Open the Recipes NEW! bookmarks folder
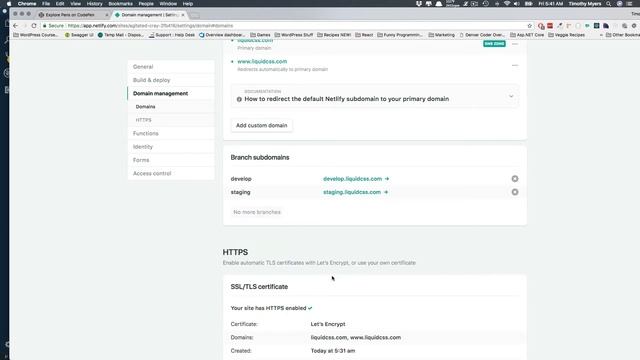Image resolution: width=640 pixels, height=360 pixels. coord(334,35)
